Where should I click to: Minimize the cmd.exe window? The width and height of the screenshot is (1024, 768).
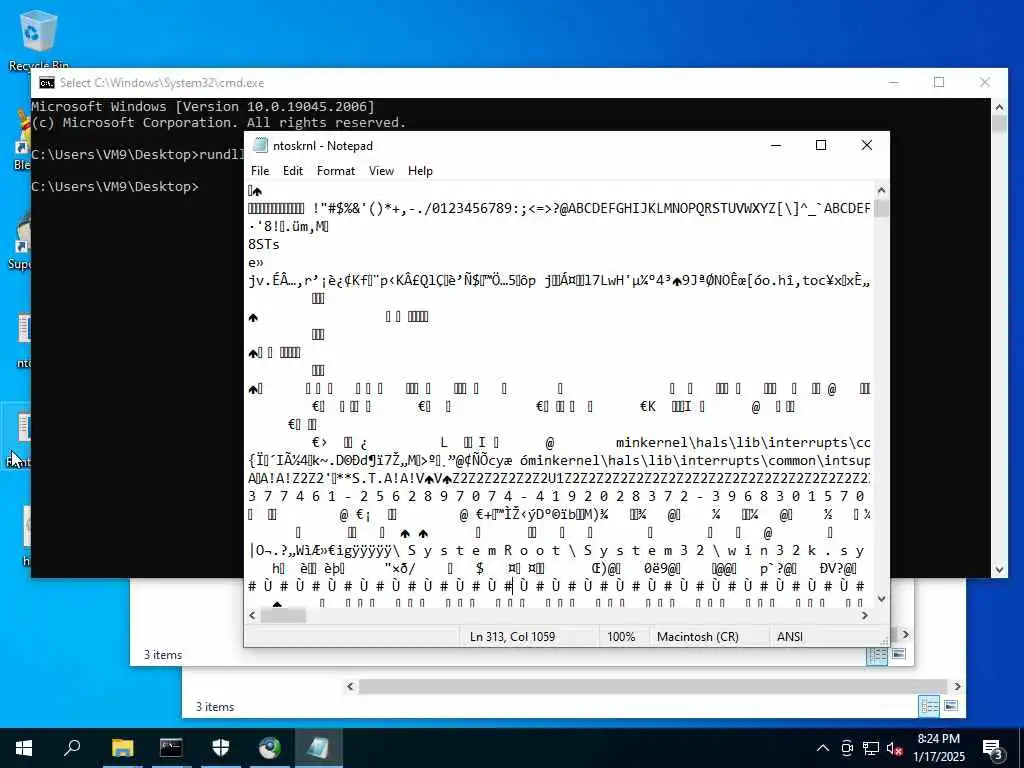pos(893,82)
